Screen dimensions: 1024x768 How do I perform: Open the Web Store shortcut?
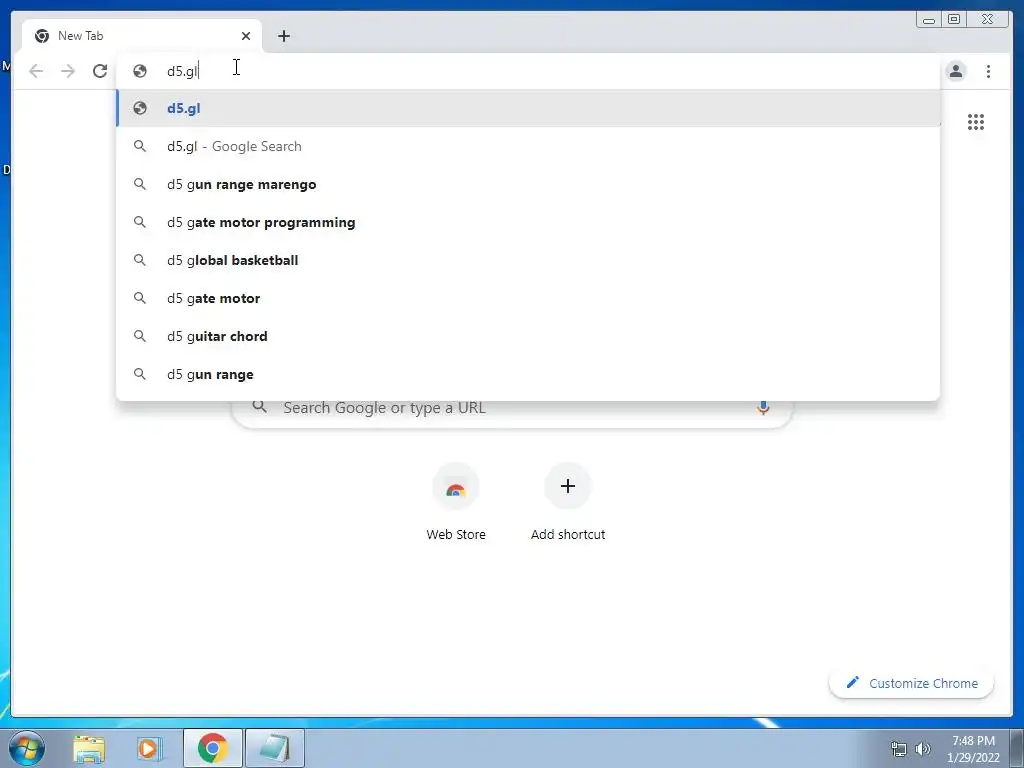click(456, 502)
